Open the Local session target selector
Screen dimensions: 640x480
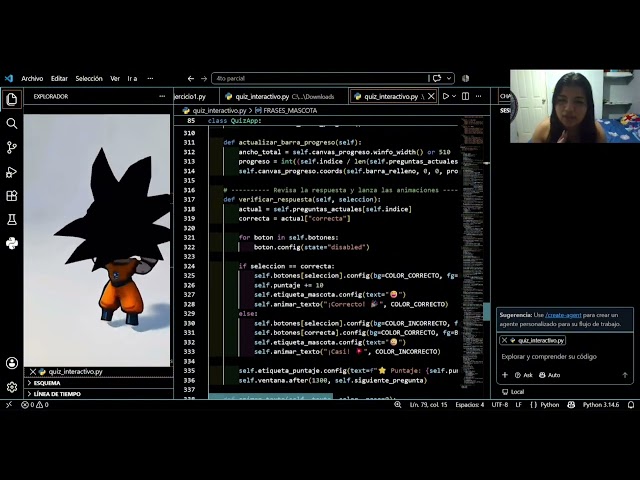(513, 392)
